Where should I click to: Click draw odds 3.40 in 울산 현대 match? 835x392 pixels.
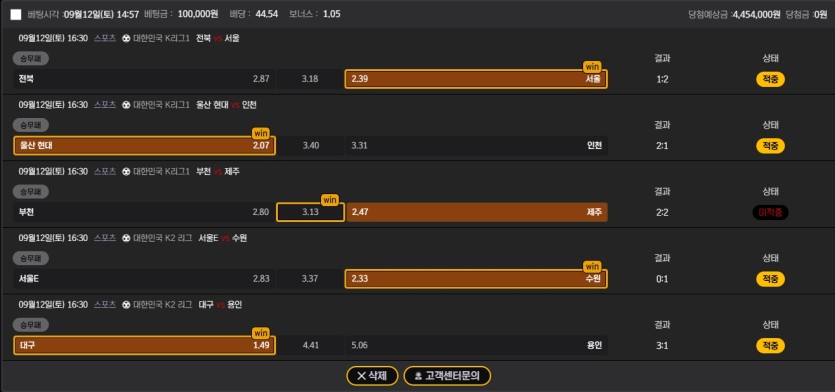coord(310,145)
